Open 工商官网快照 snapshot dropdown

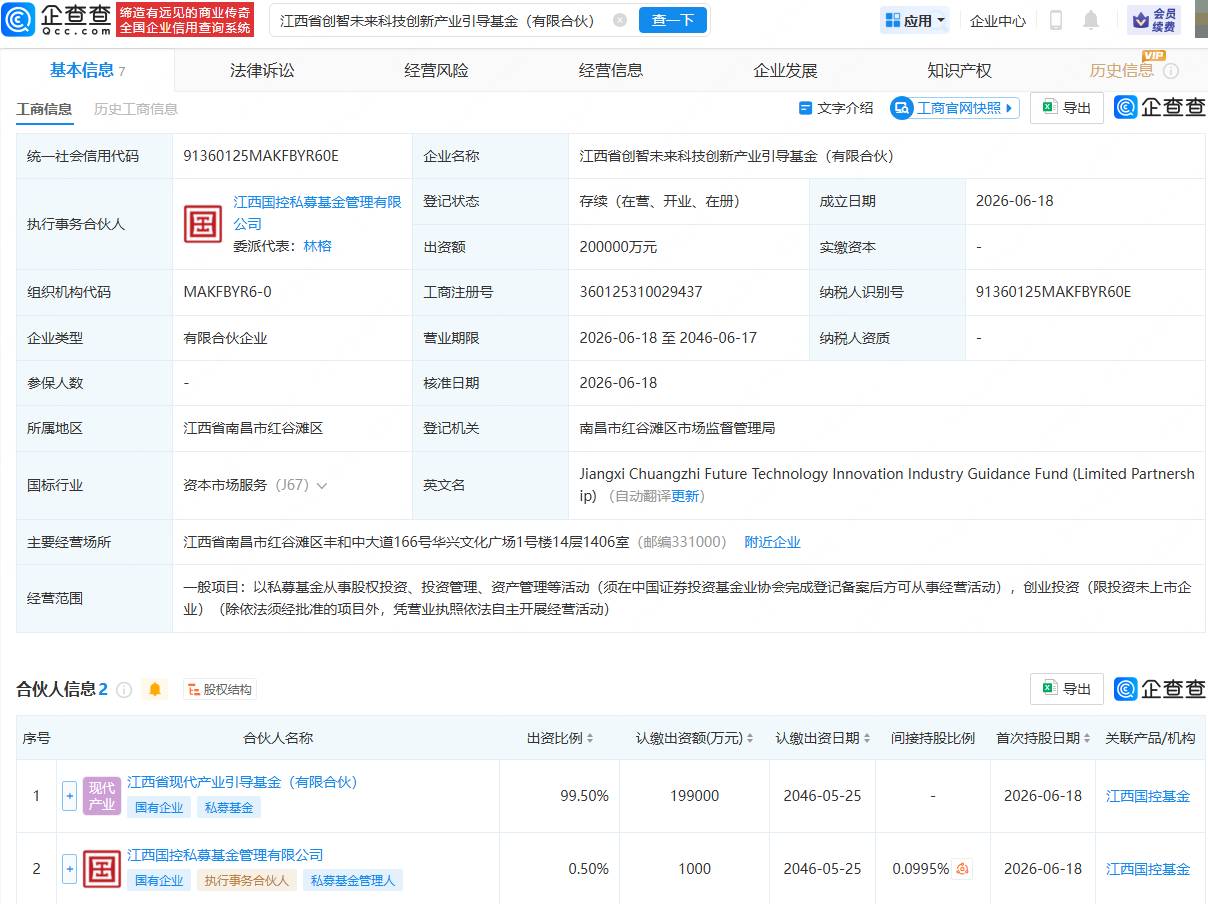(955, 108)
